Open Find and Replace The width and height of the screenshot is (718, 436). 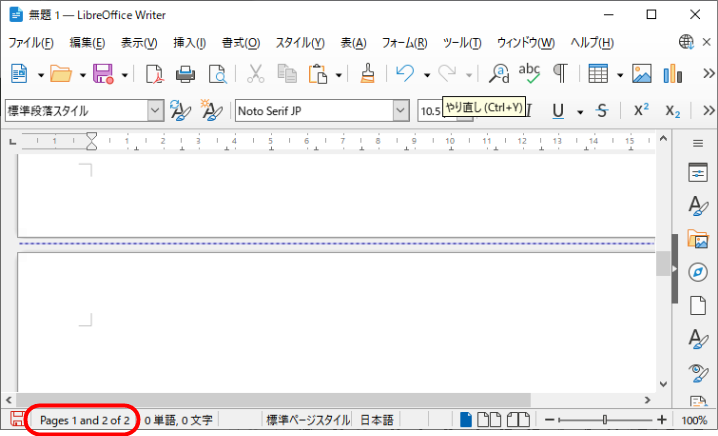pos(499,74)
